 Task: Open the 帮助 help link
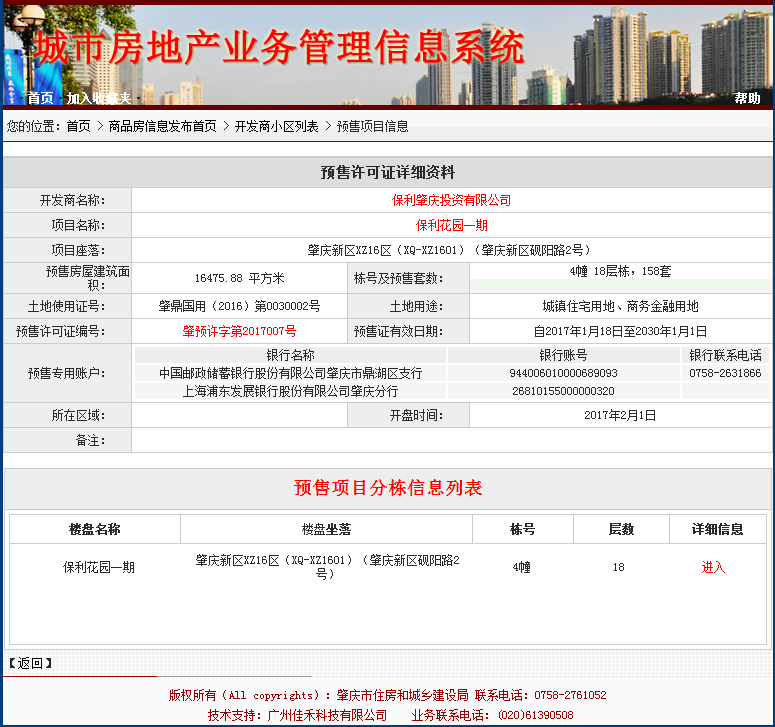[747, 98]
